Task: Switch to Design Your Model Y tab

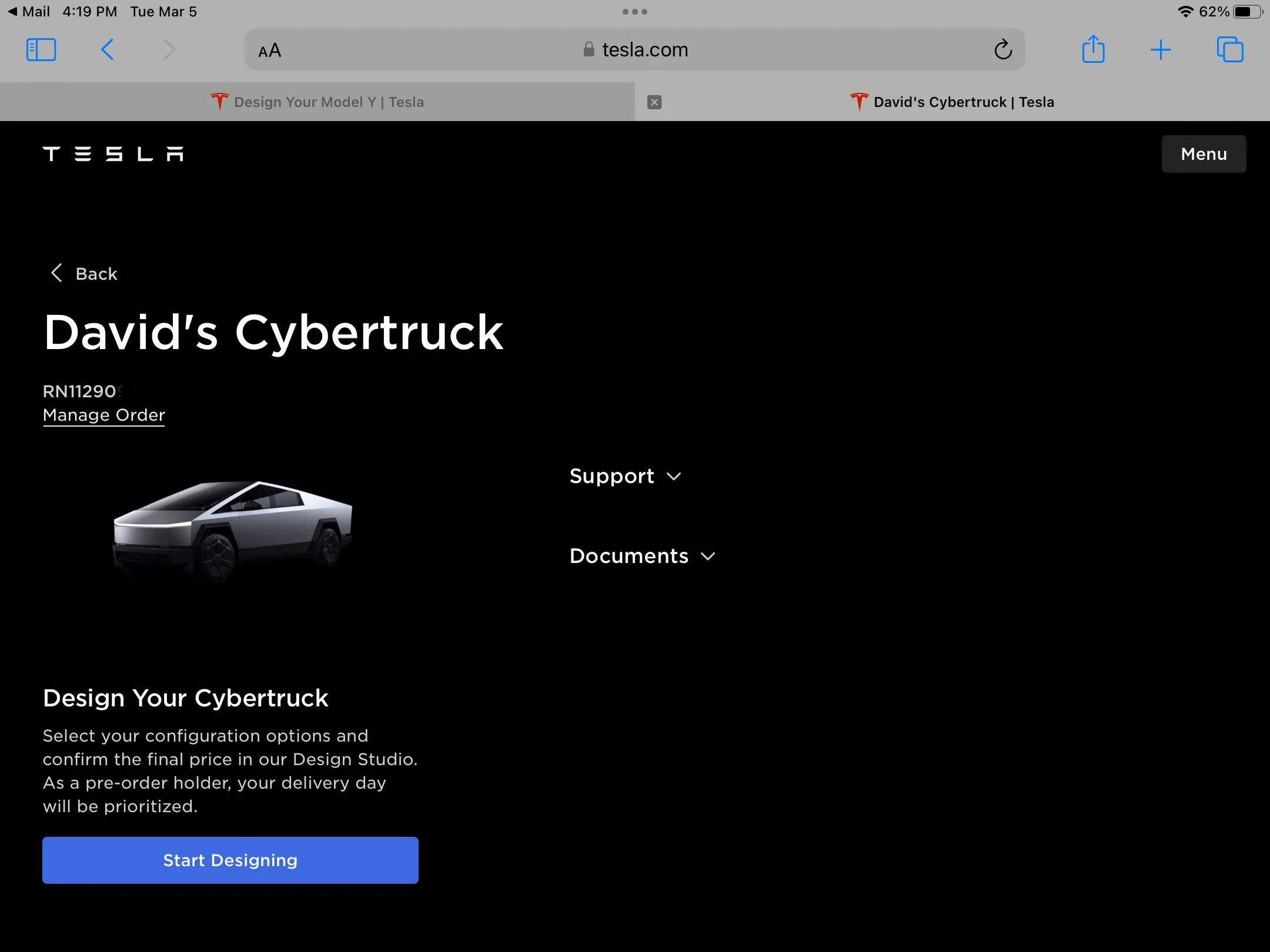Action: tap(317, 102)
